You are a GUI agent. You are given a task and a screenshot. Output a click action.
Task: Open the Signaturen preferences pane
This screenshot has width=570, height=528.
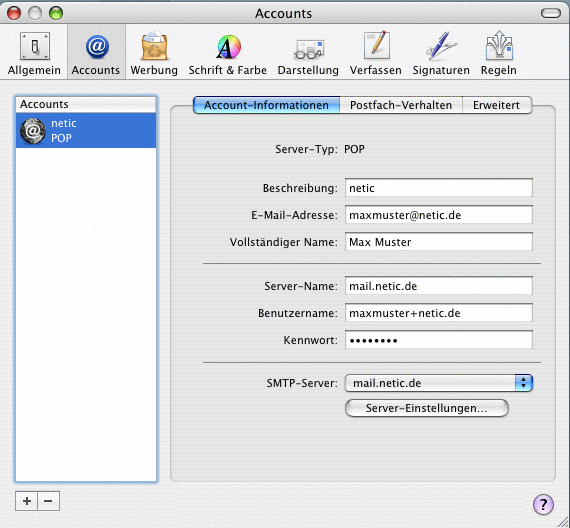441,53
